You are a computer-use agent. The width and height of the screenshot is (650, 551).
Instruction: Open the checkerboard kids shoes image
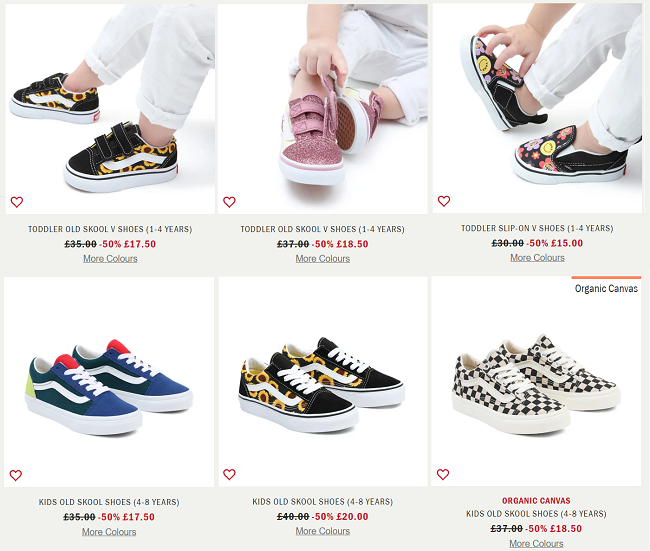point(536,381)
